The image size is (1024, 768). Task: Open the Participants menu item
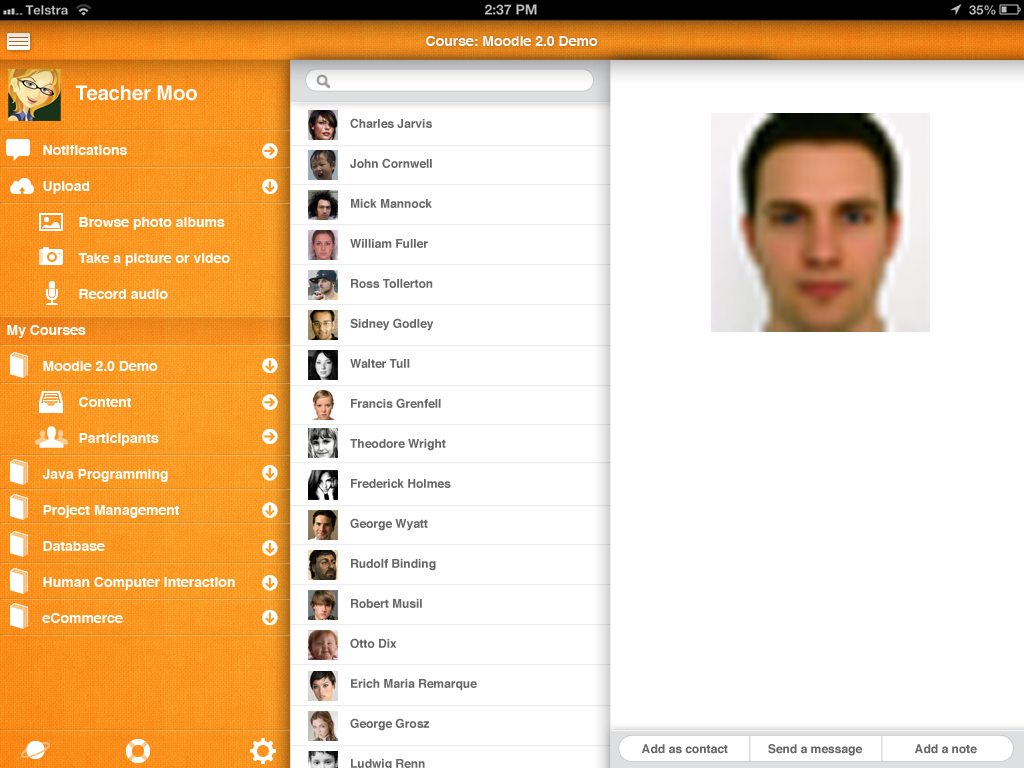pyautogui.click(x=145, y=438)
